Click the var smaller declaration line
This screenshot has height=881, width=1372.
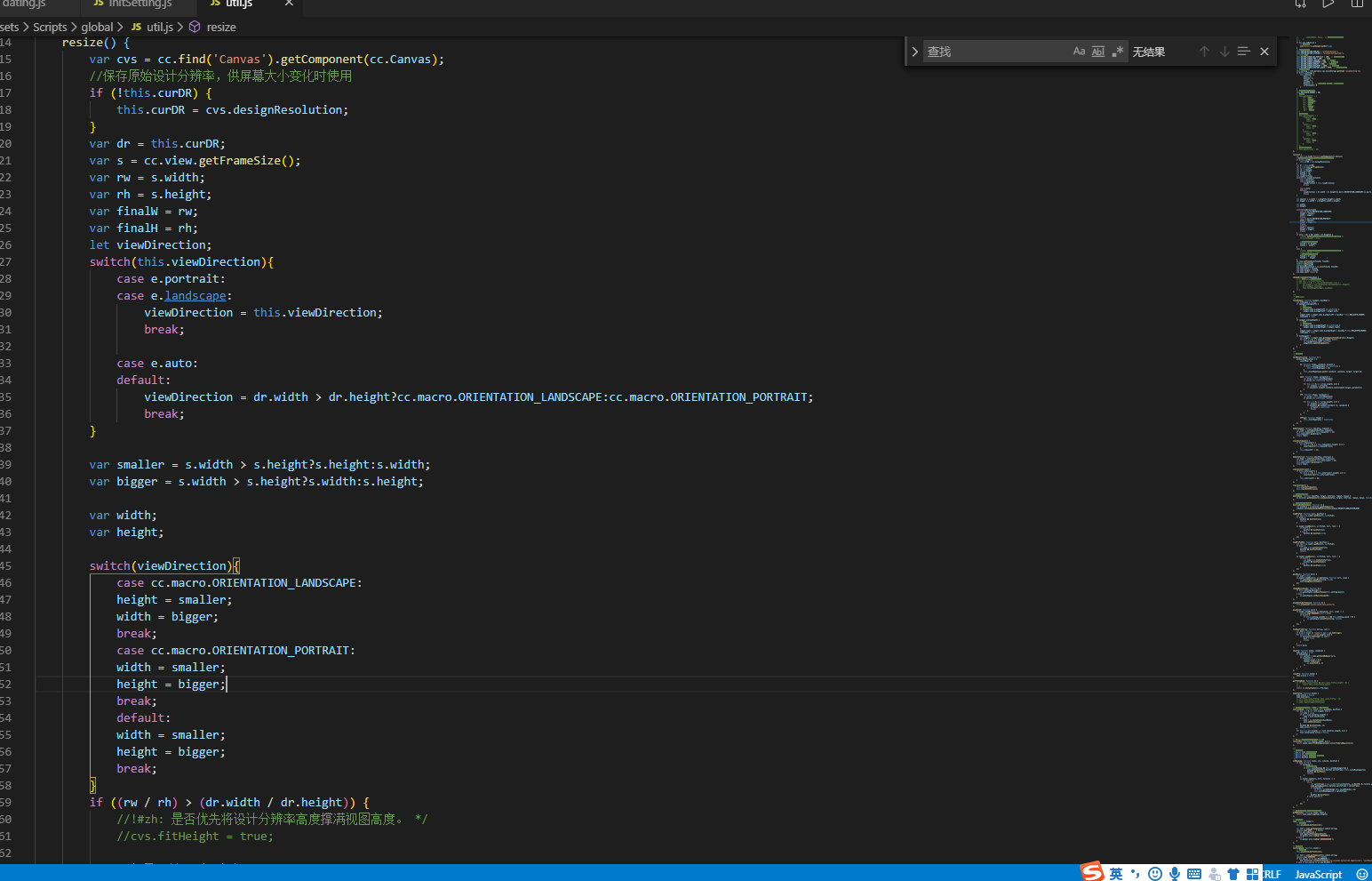coord(259,465)
